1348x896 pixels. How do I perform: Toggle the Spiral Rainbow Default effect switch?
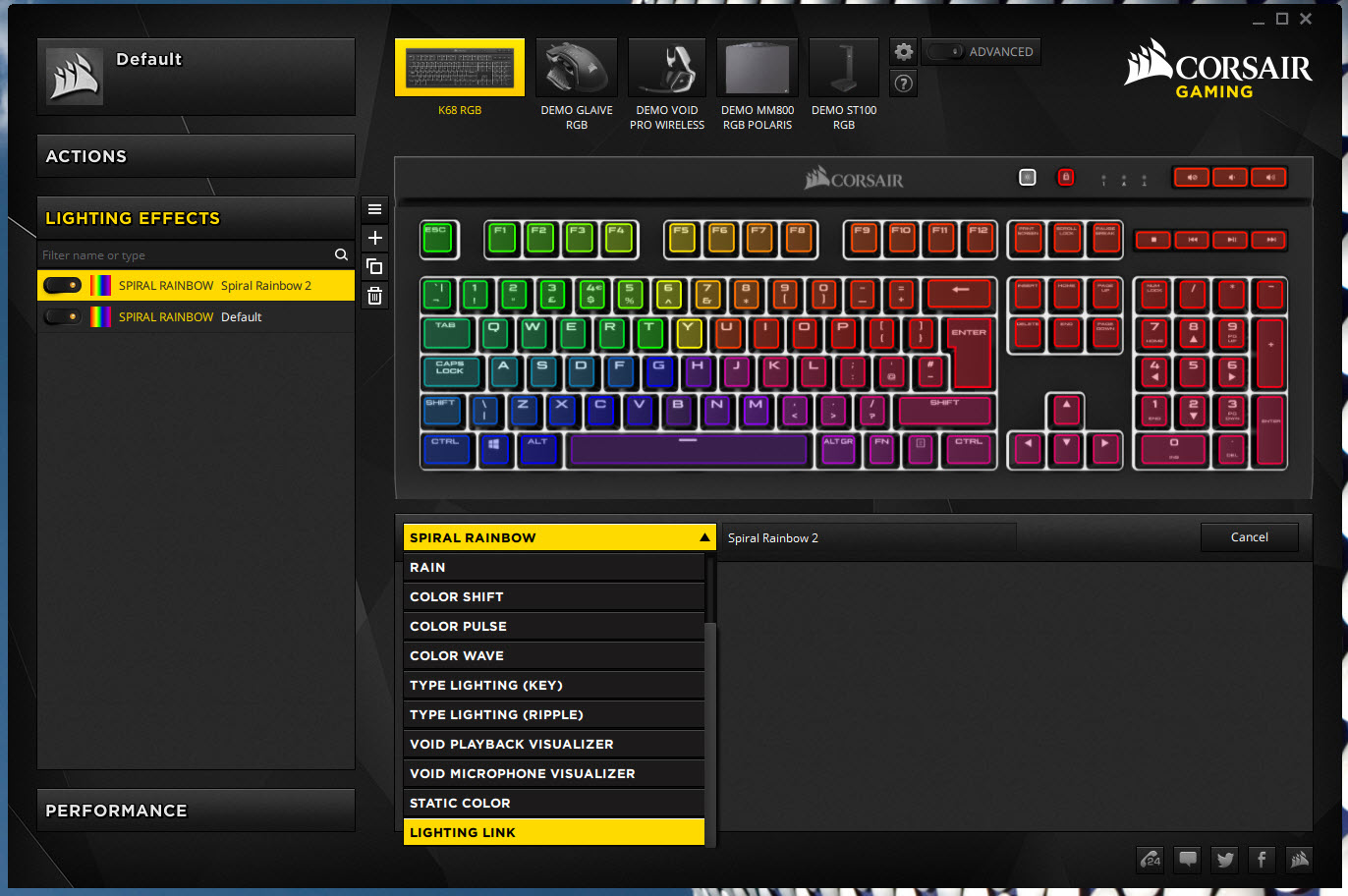tap(63, 316)
